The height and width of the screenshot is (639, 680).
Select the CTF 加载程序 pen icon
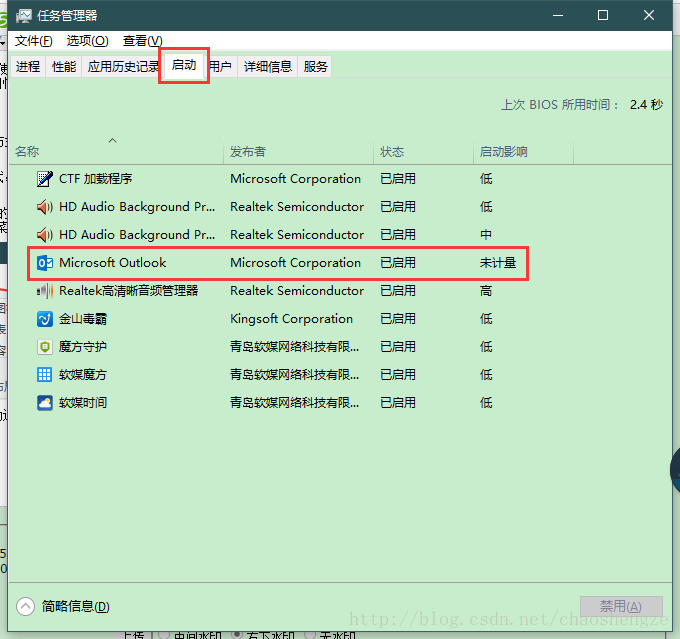click(x=45, y=179)
